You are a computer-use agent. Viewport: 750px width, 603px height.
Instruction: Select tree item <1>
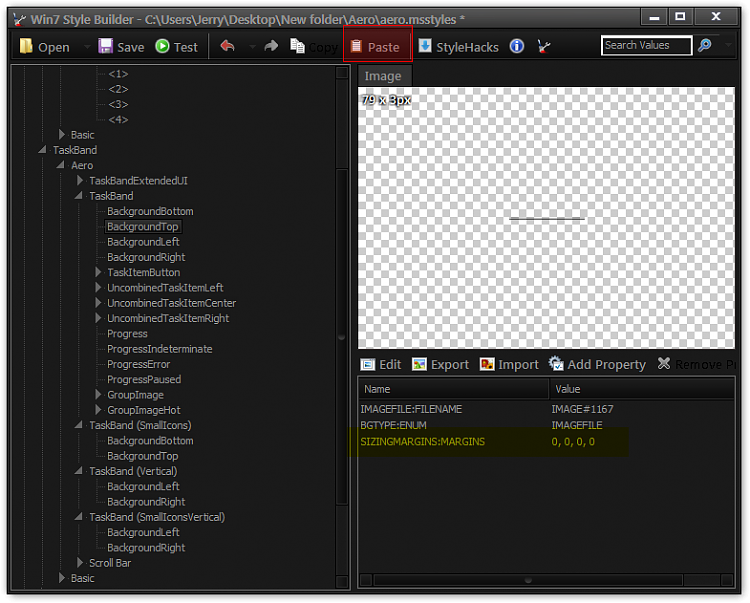(118, 74)
